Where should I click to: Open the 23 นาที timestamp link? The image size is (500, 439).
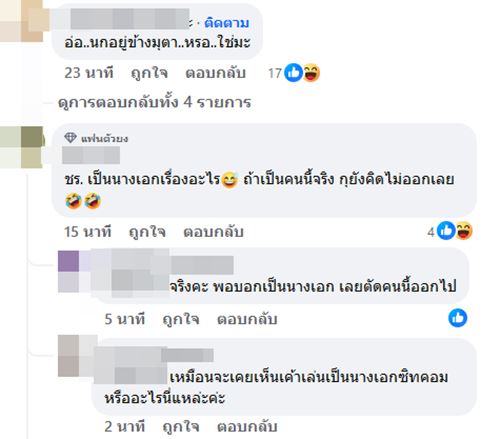89,73
